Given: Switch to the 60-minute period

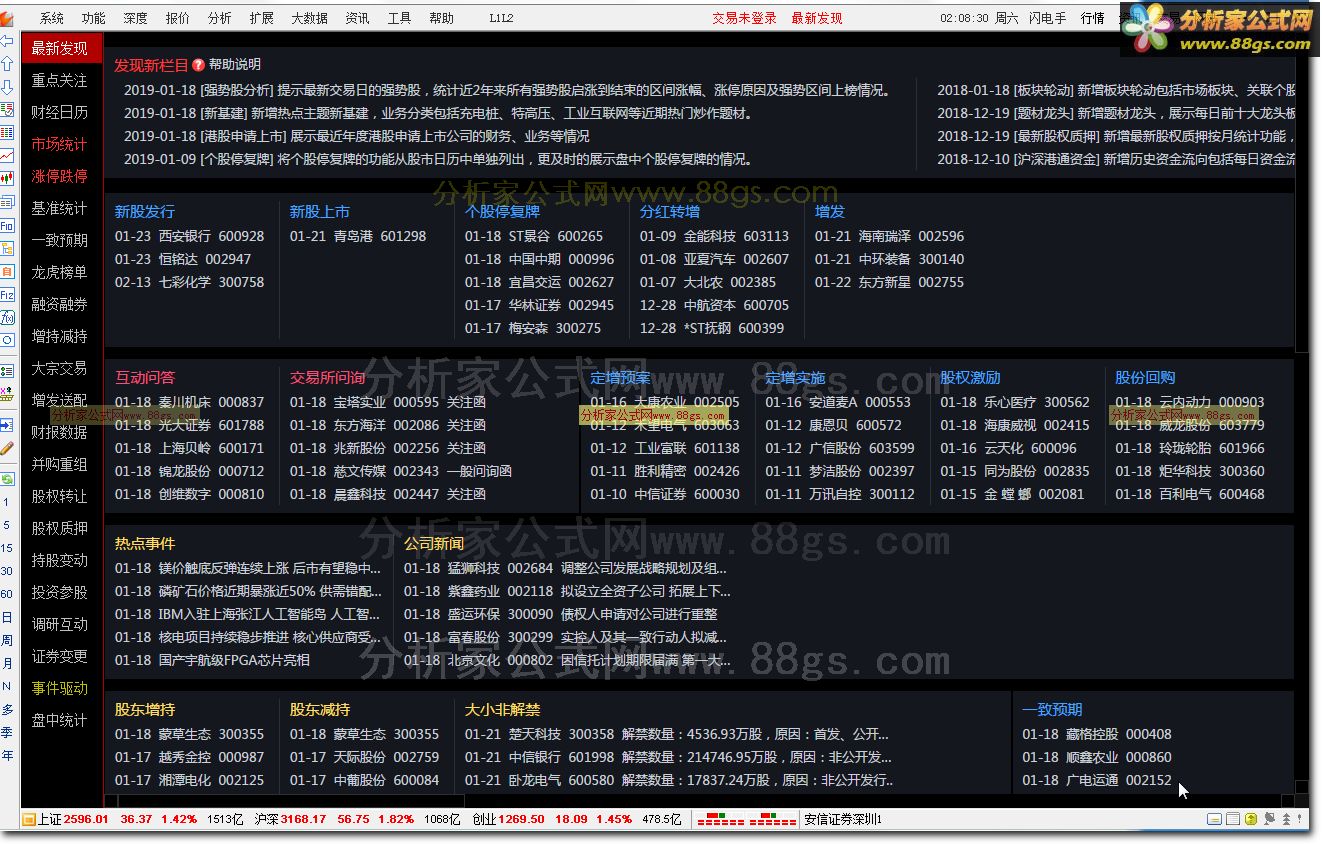Looking at the screenshot, I should click(x=6, y=594).
